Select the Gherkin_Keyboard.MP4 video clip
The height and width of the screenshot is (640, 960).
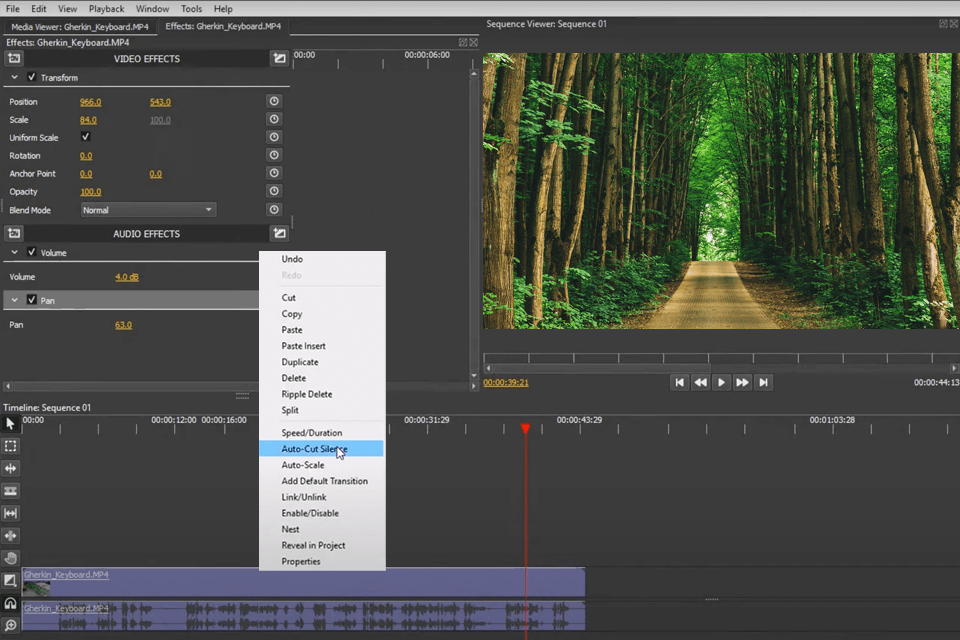[304, 582]
